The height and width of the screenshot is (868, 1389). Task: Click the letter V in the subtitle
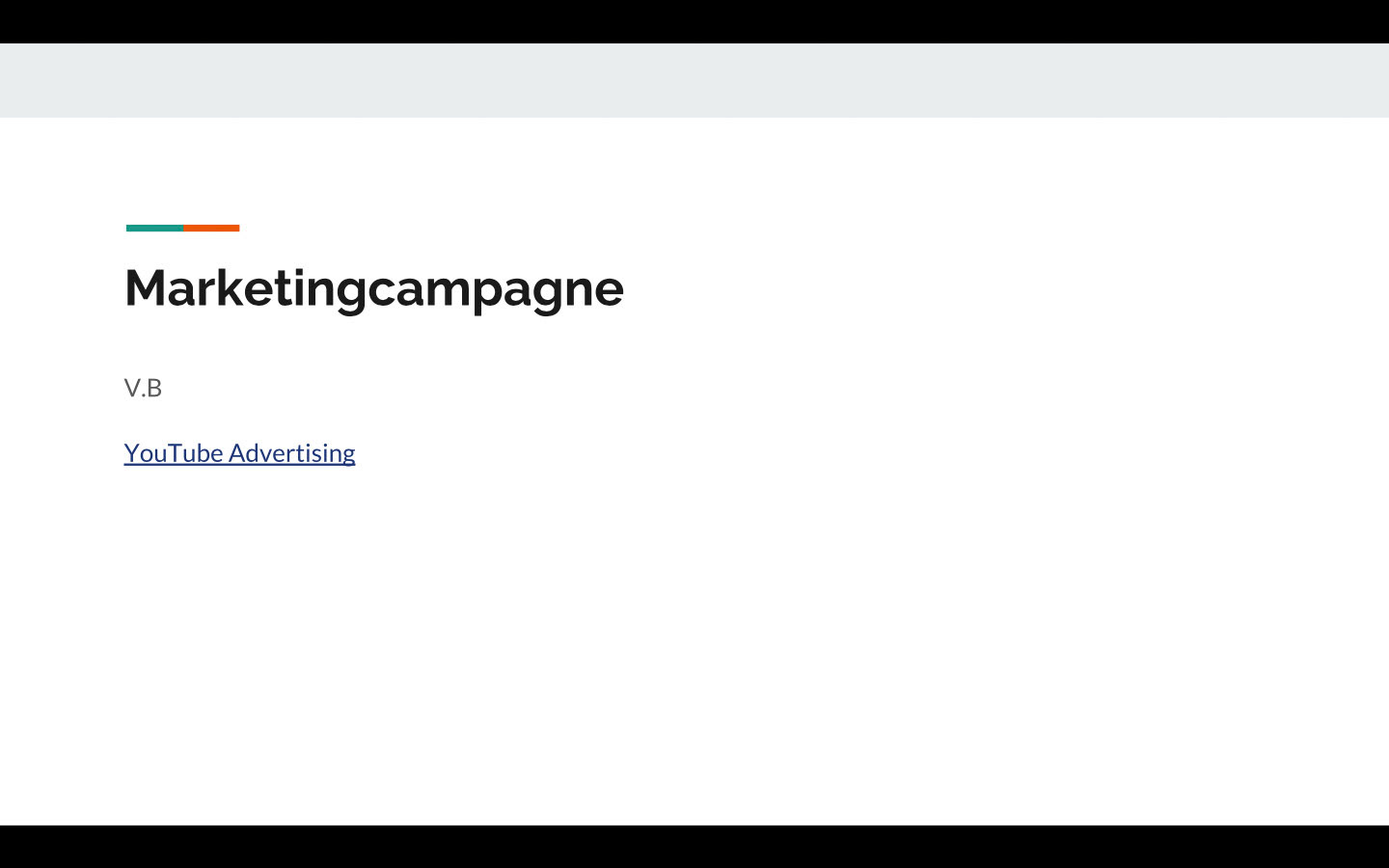(x=132, y=388)
